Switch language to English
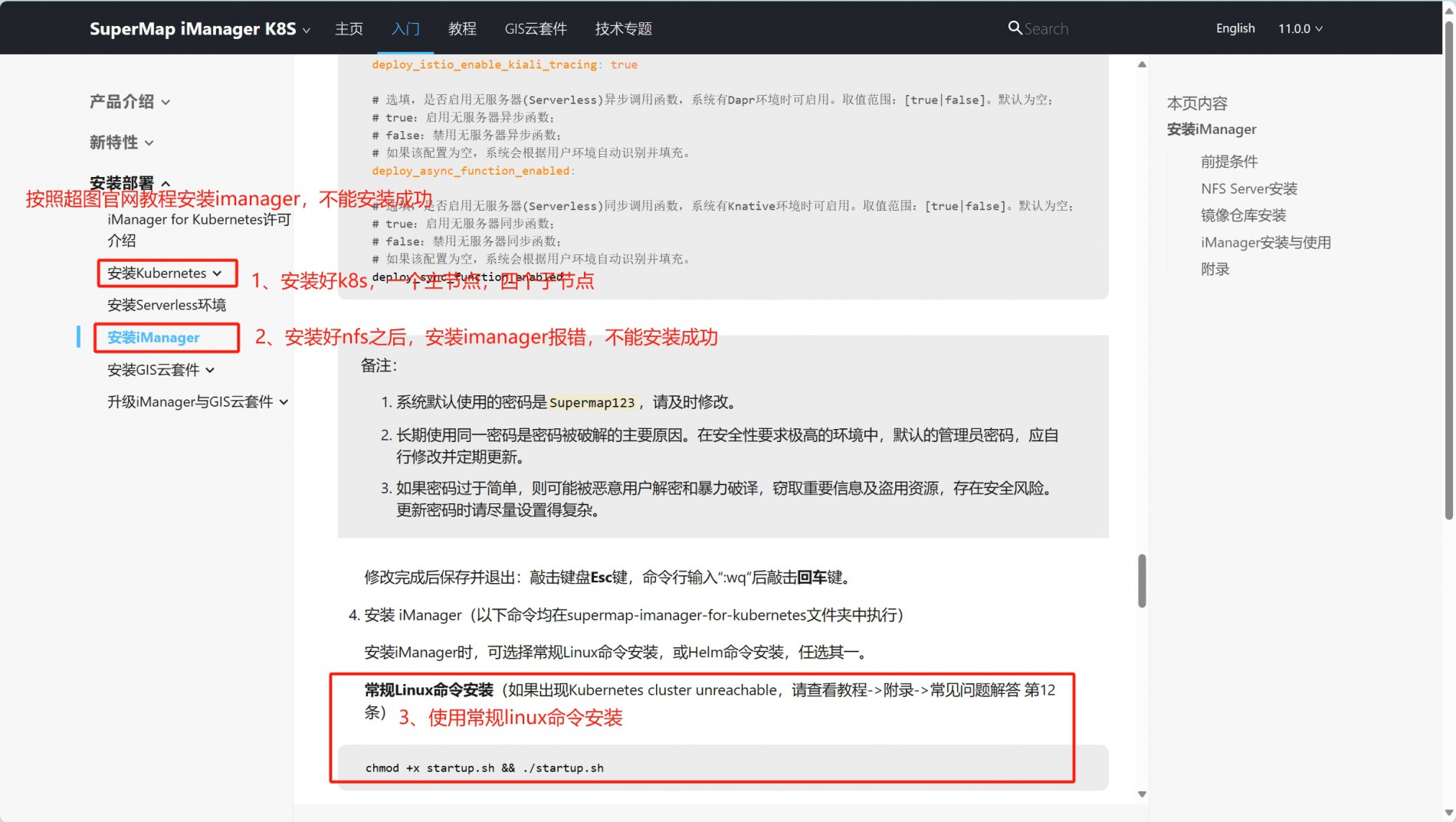The width and height of the screenshot is (1456, 822). pos(1235,28)
